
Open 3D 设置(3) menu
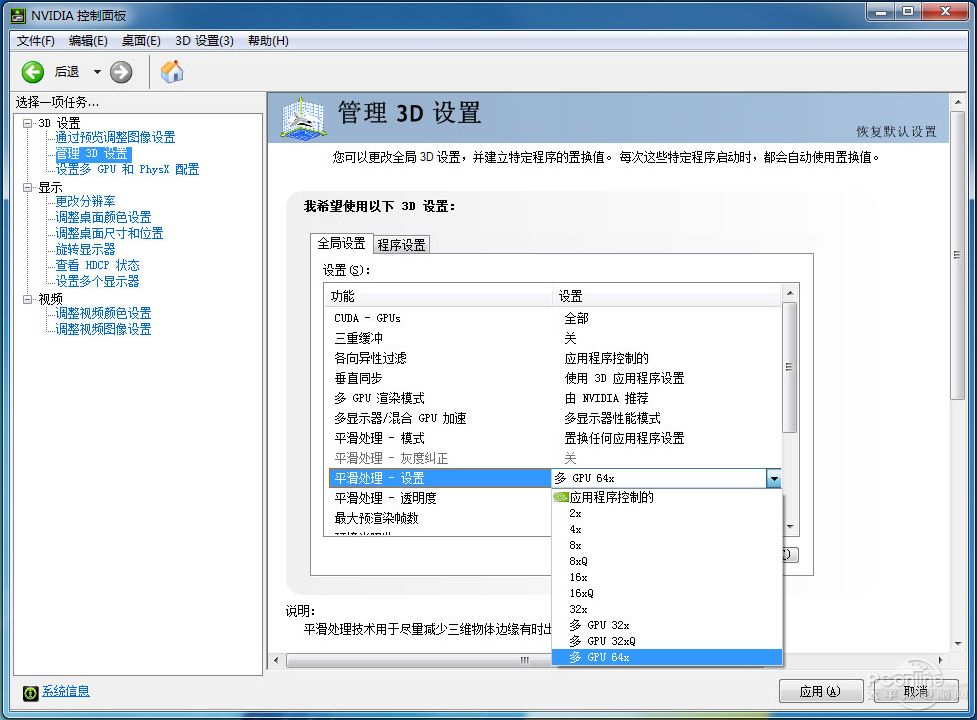pos(204,40)
